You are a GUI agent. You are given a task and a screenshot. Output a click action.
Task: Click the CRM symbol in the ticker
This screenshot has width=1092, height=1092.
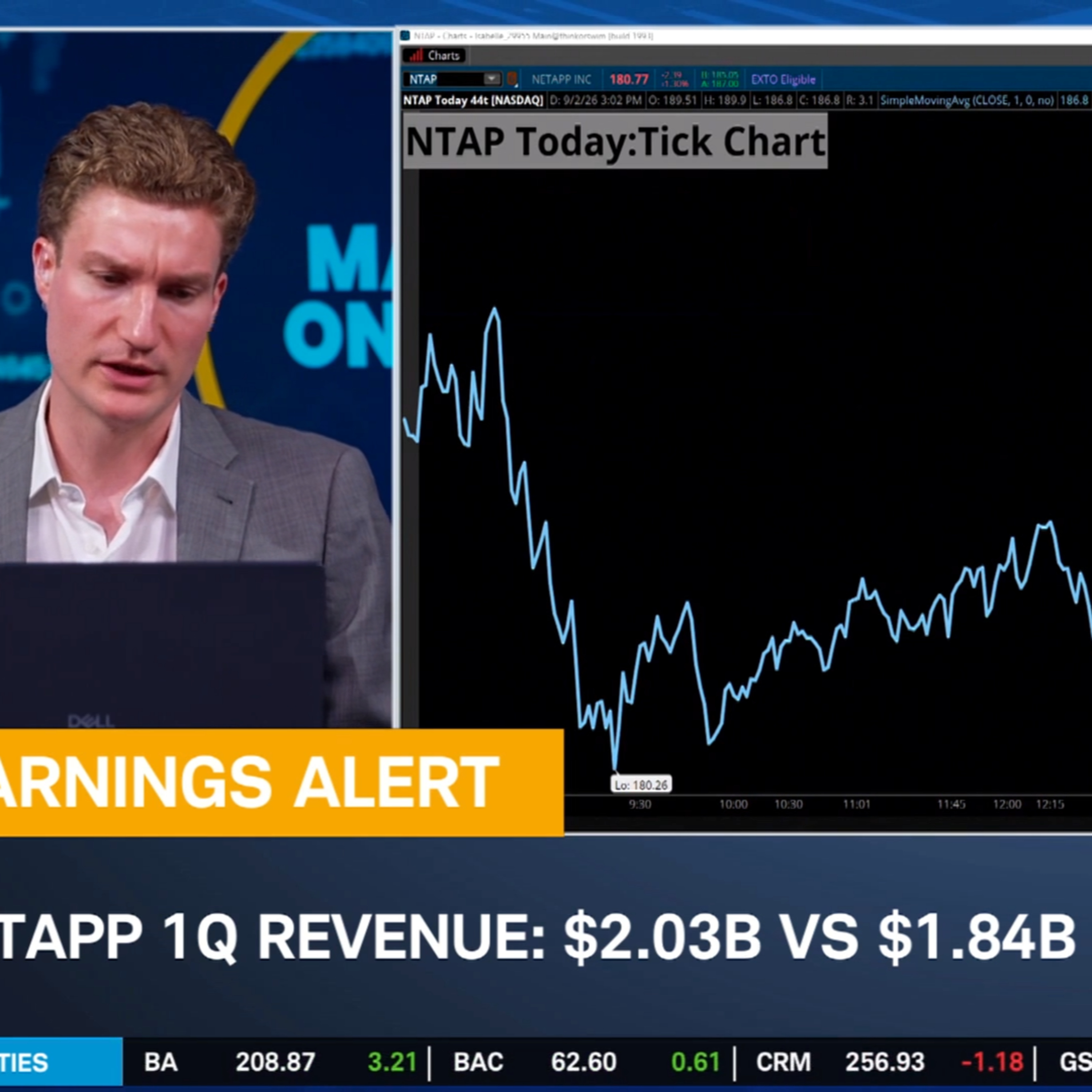point(783,1063)
